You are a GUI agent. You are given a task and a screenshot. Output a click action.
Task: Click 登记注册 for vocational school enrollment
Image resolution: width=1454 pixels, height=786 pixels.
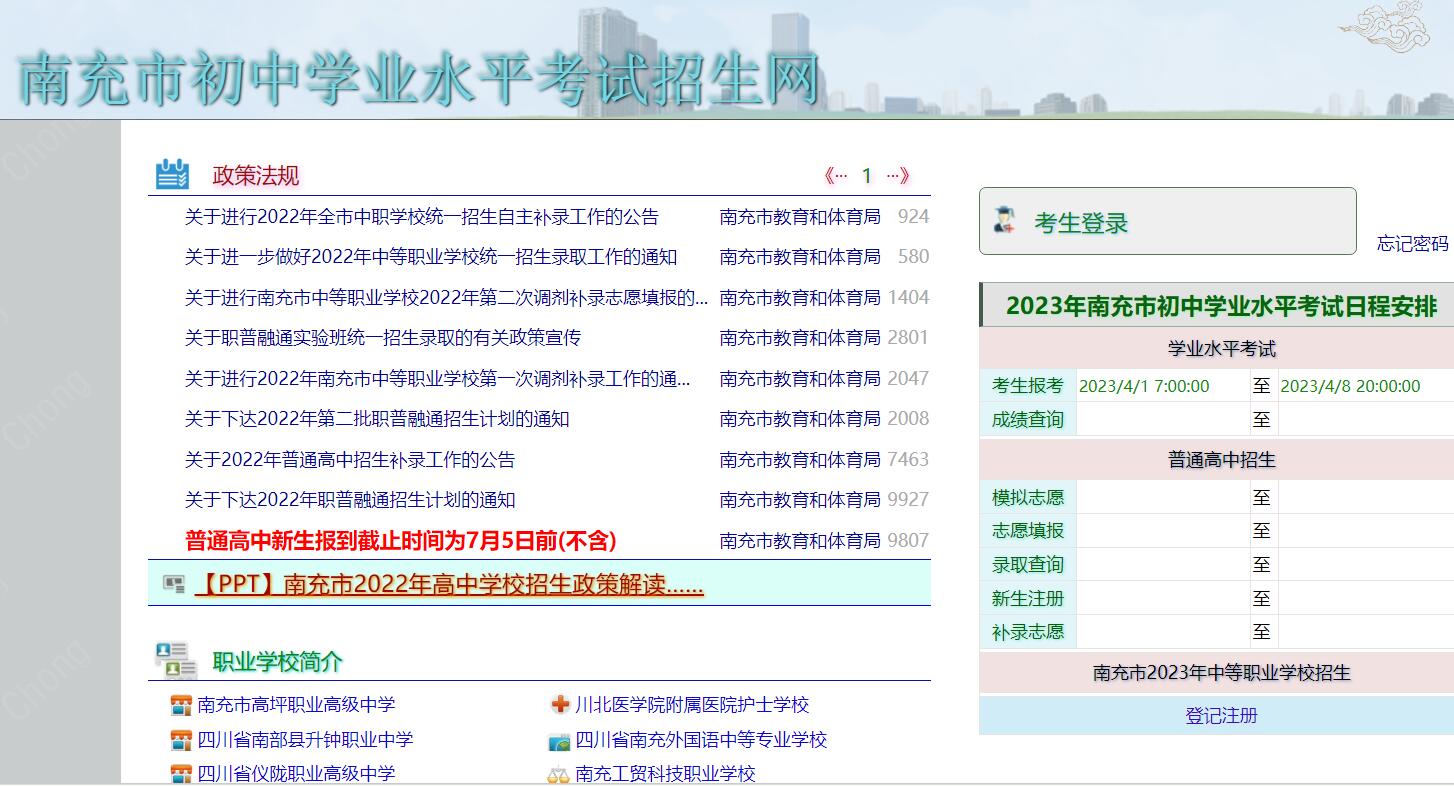pyautogui.click(x=1220, y=716)
